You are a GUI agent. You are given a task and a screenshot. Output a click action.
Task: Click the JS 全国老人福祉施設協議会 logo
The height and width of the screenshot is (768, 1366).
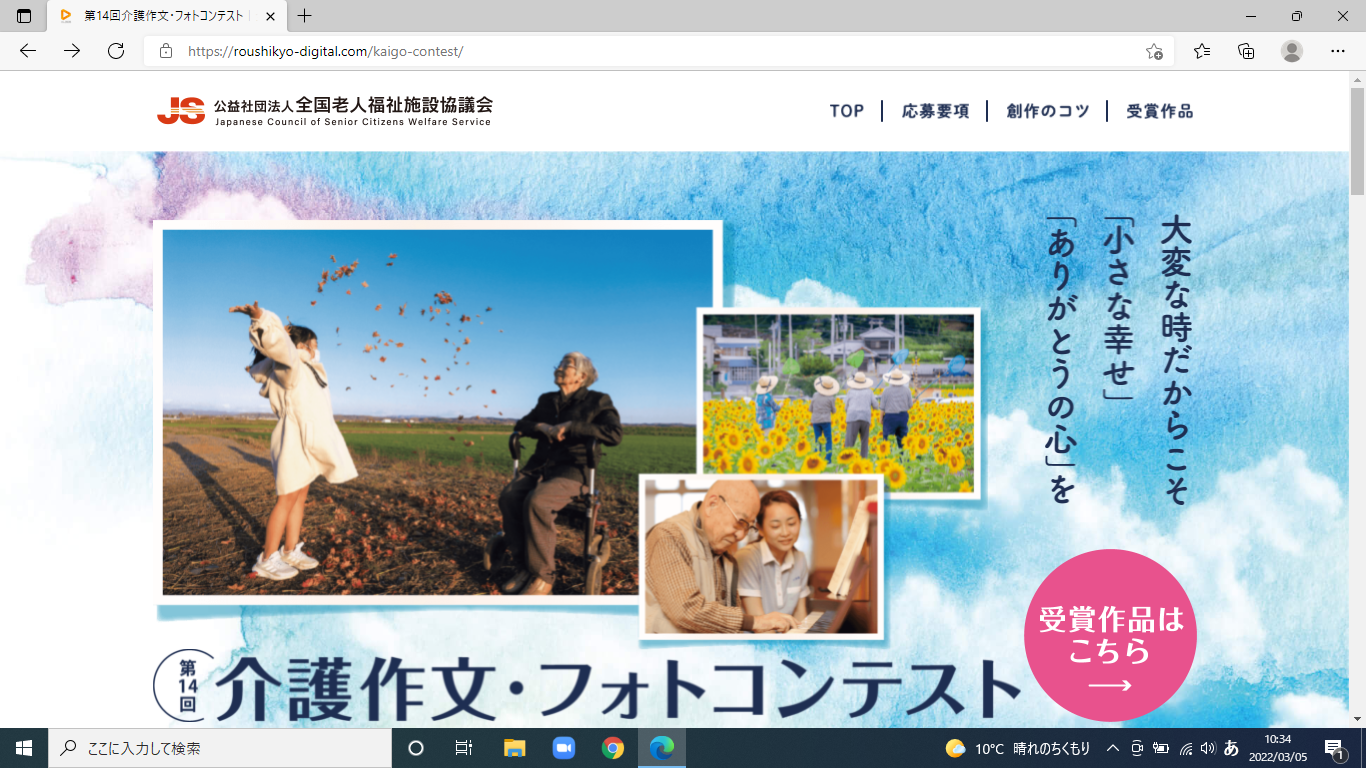[x=325, y=110]
